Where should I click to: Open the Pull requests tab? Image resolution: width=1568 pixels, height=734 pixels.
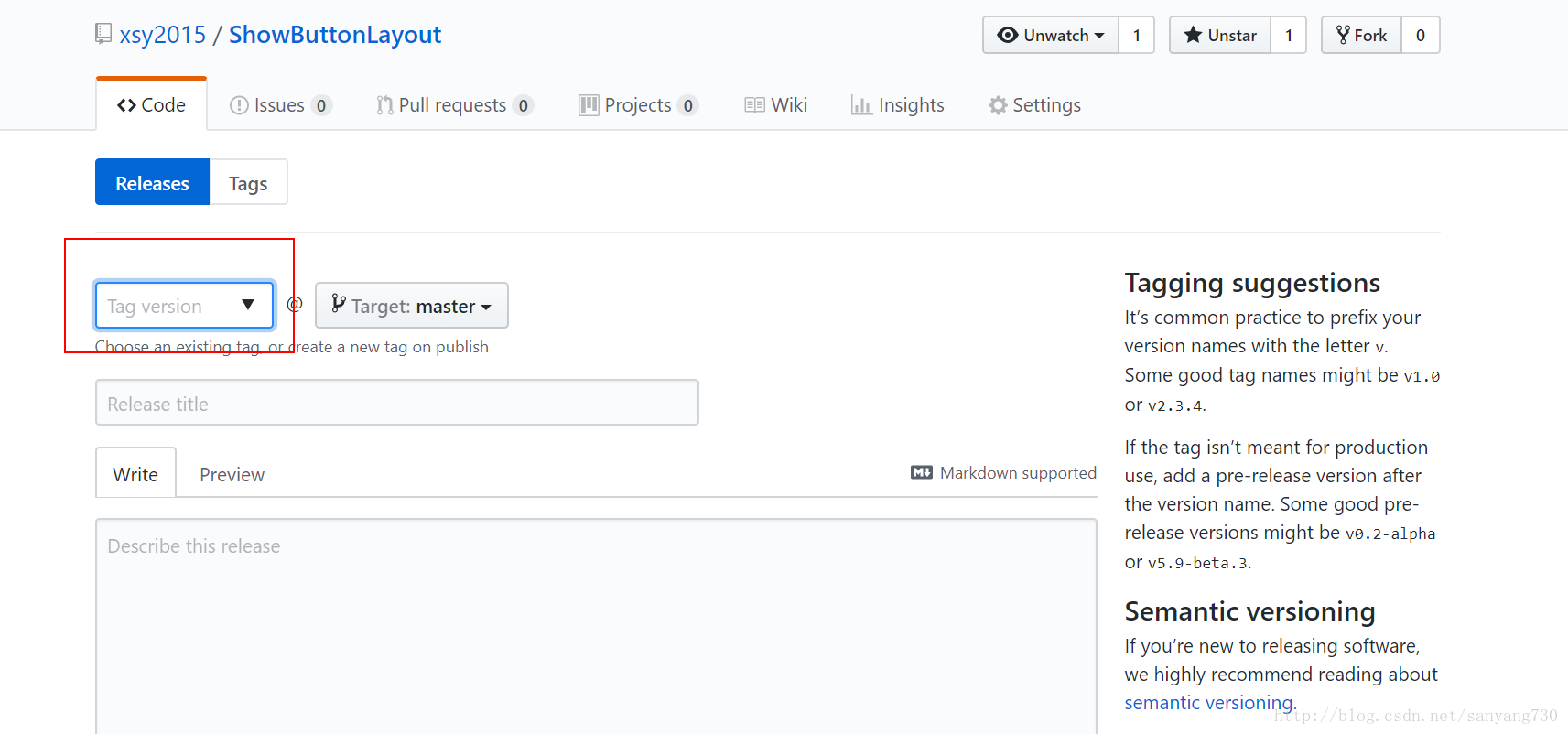tap(455, 105)
